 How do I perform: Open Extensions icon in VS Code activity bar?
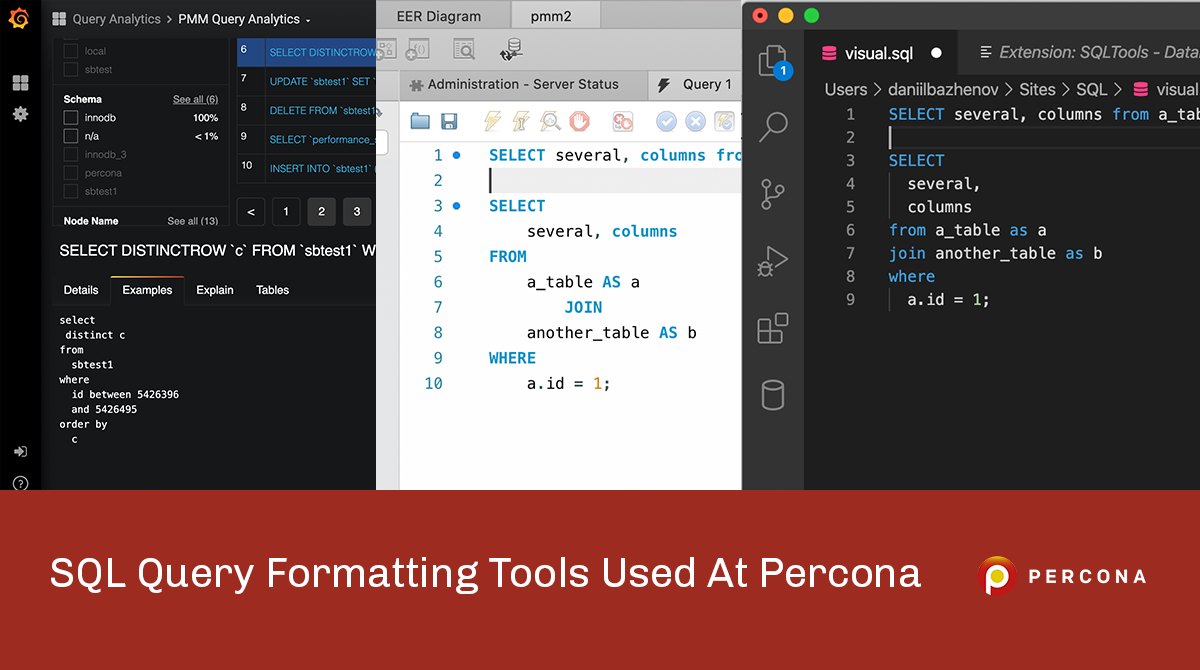[773, 328]
